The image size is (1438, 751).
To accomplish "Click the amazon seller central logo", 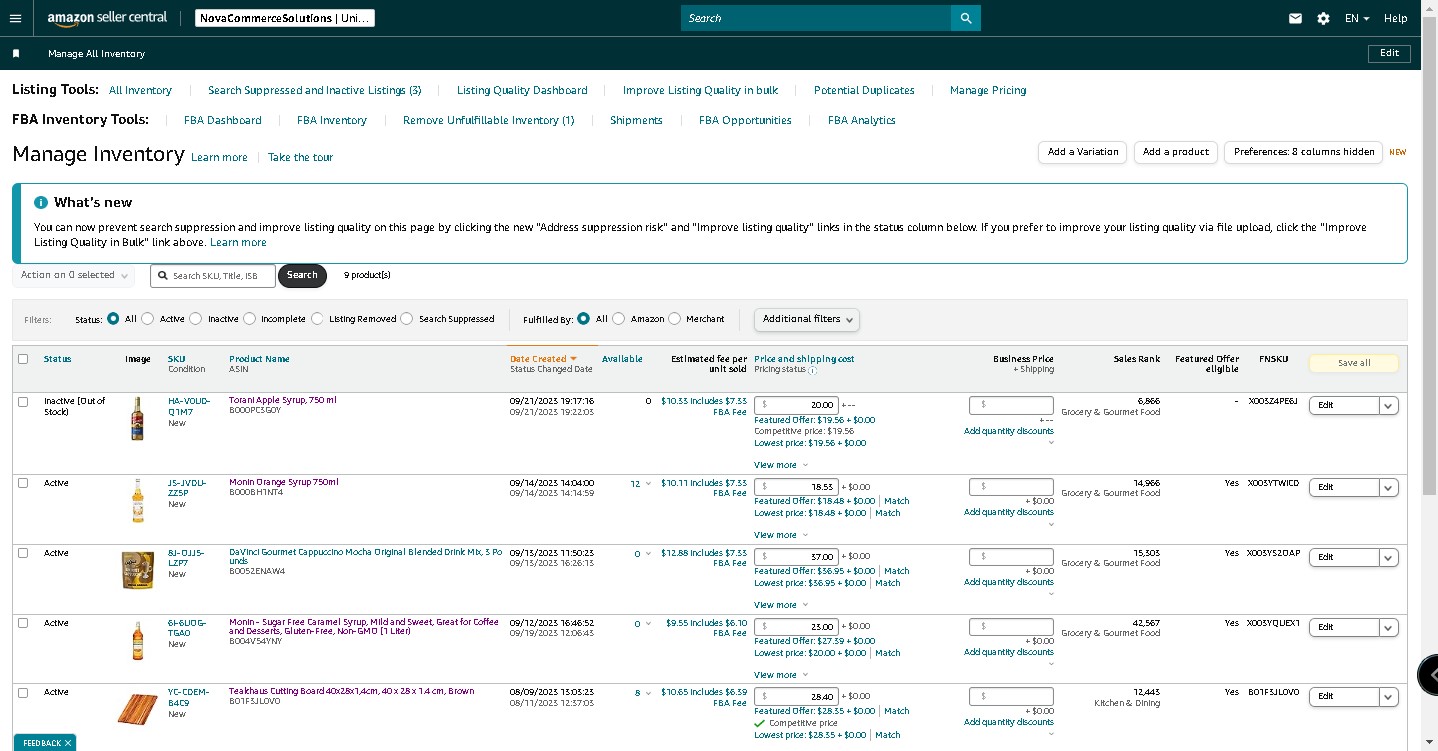I will (109, 18).
